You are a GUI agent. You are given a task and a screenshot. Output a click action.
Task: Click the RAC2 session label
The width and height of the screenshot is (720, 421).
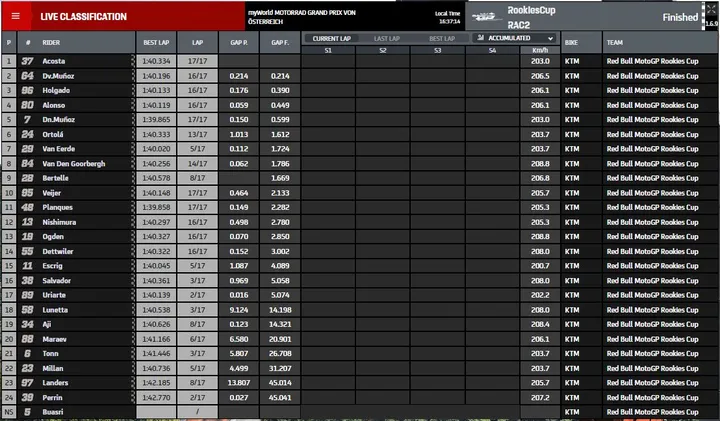click(x=519, y=25)
